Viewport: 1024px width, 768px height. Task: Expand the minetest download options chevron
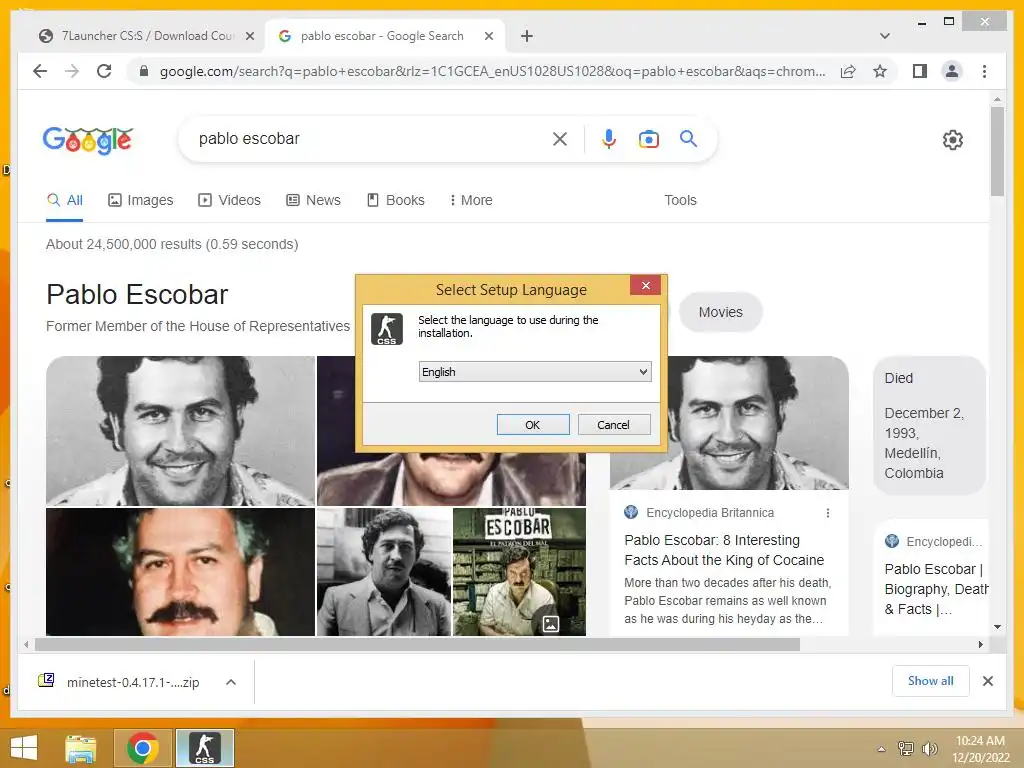[231, 682]
